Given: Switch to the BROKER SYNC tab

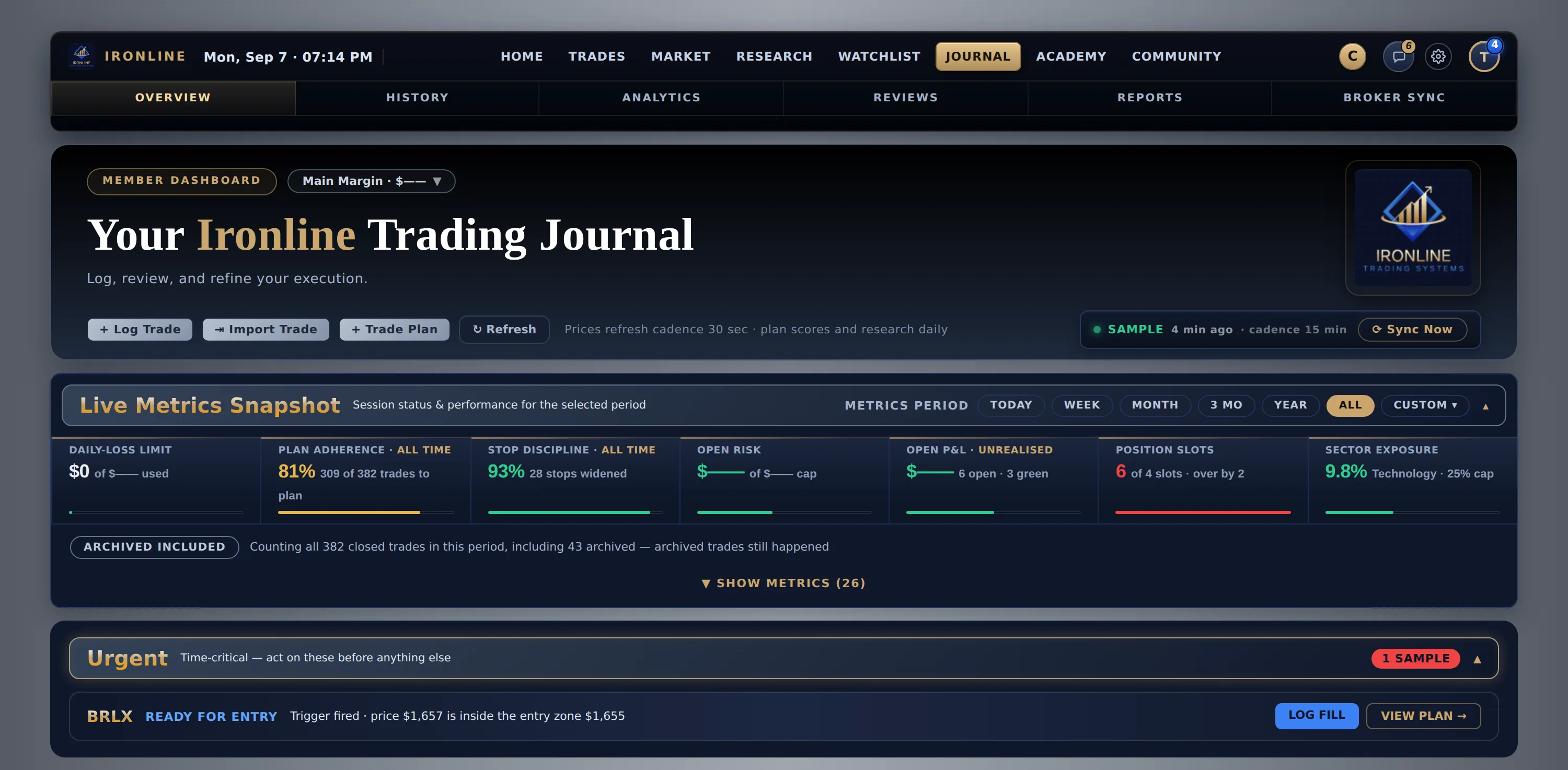Looking at the screenshot, I should (1394, 98).
